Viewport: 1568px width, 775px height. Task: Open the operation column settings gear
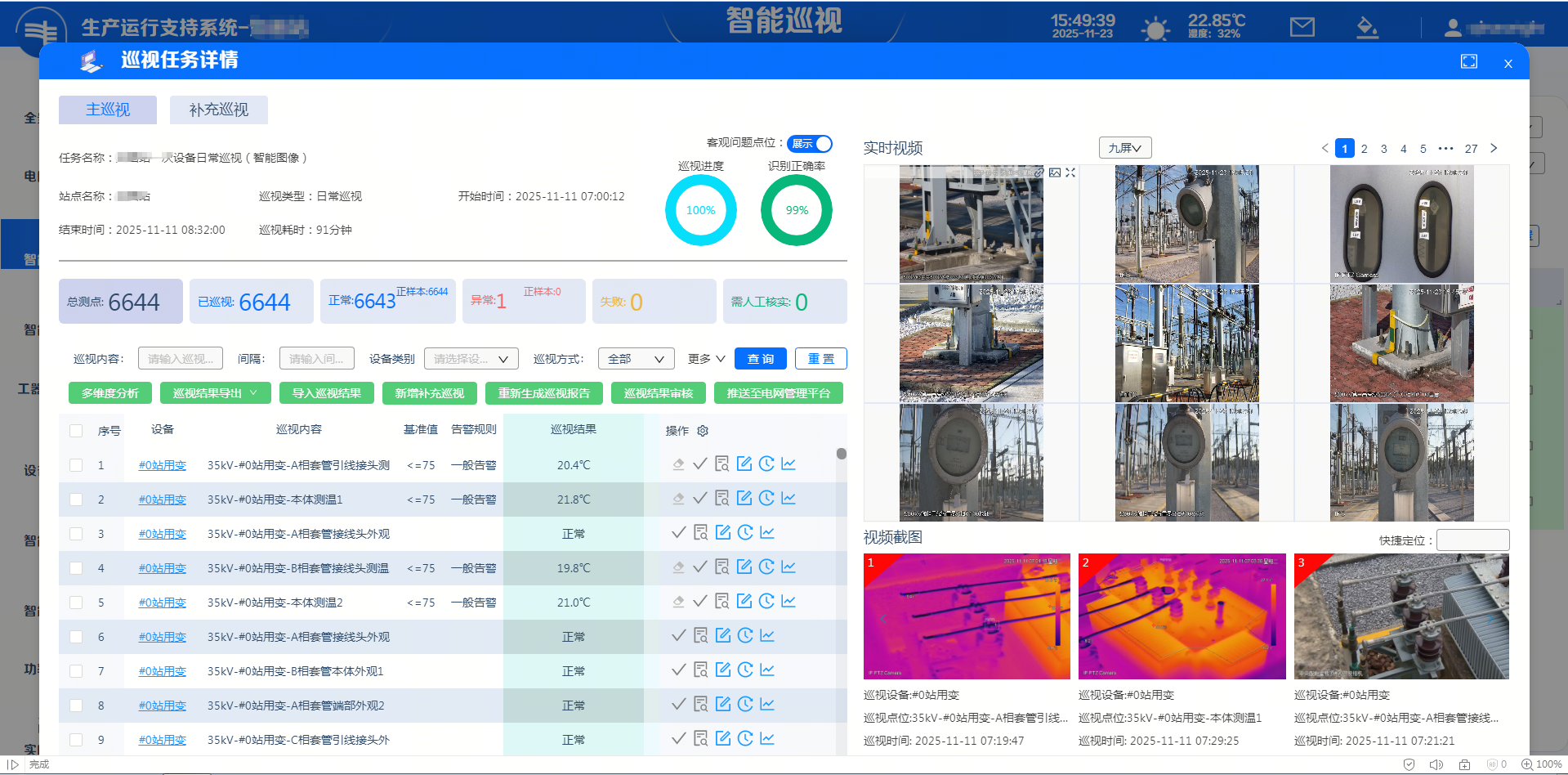(x=703, y=431)
